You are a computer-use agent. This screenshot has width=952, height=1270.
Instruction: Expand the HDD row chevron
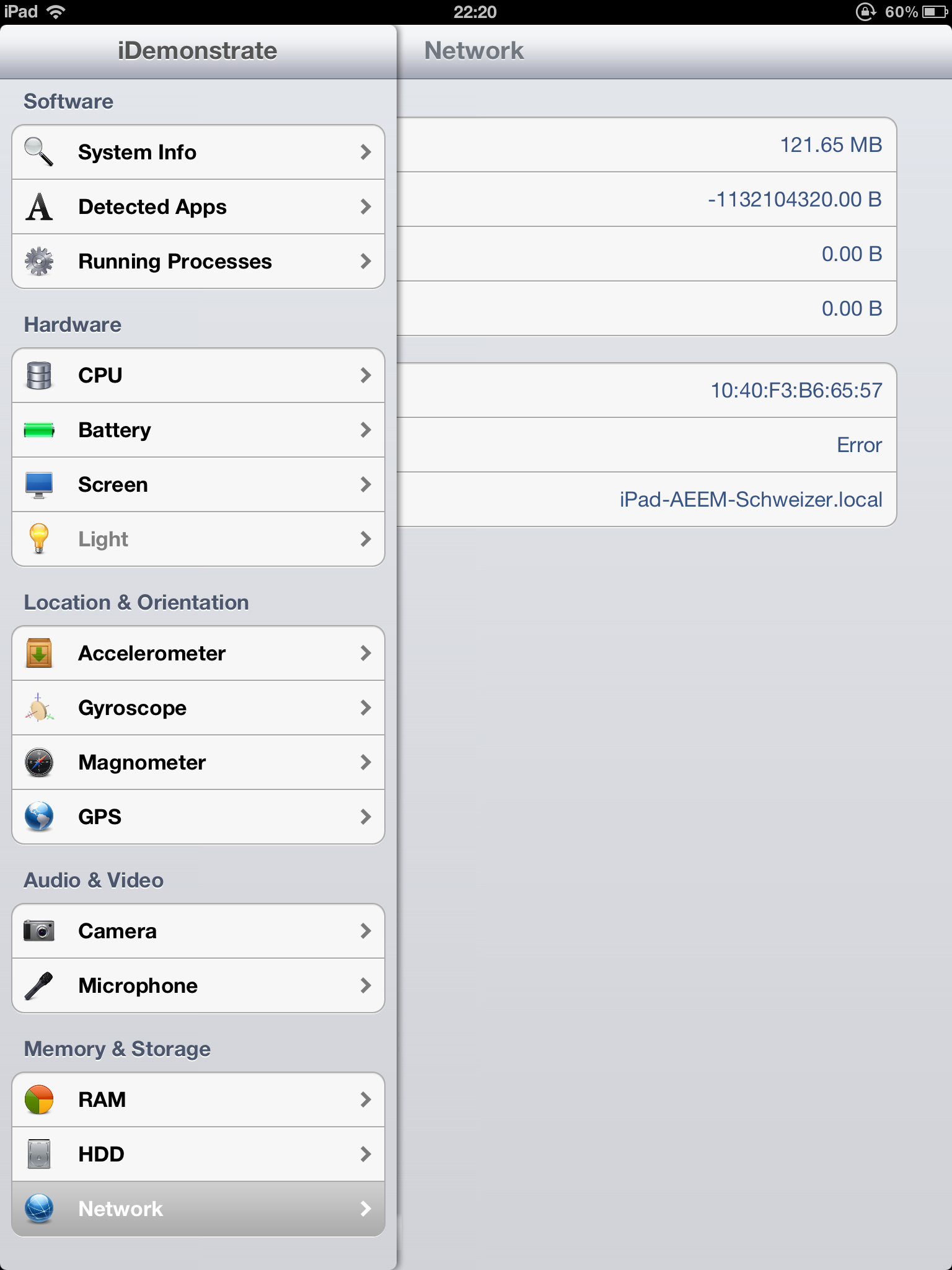coord(366,1154)
